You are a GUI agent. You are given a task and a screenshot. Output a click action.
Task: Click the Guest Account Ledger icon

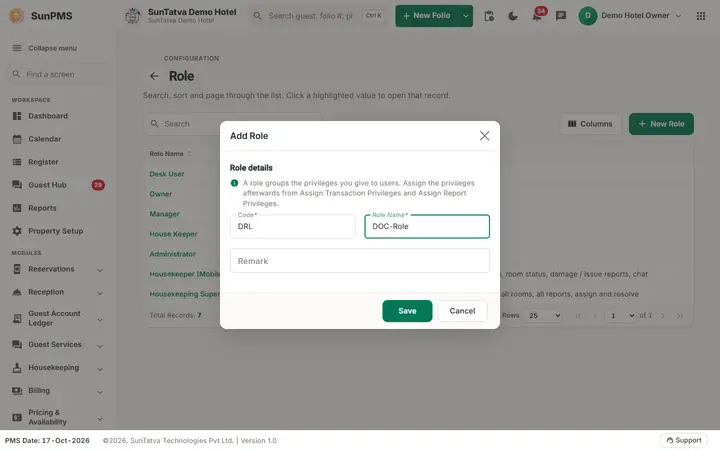[x=17, y=318]
